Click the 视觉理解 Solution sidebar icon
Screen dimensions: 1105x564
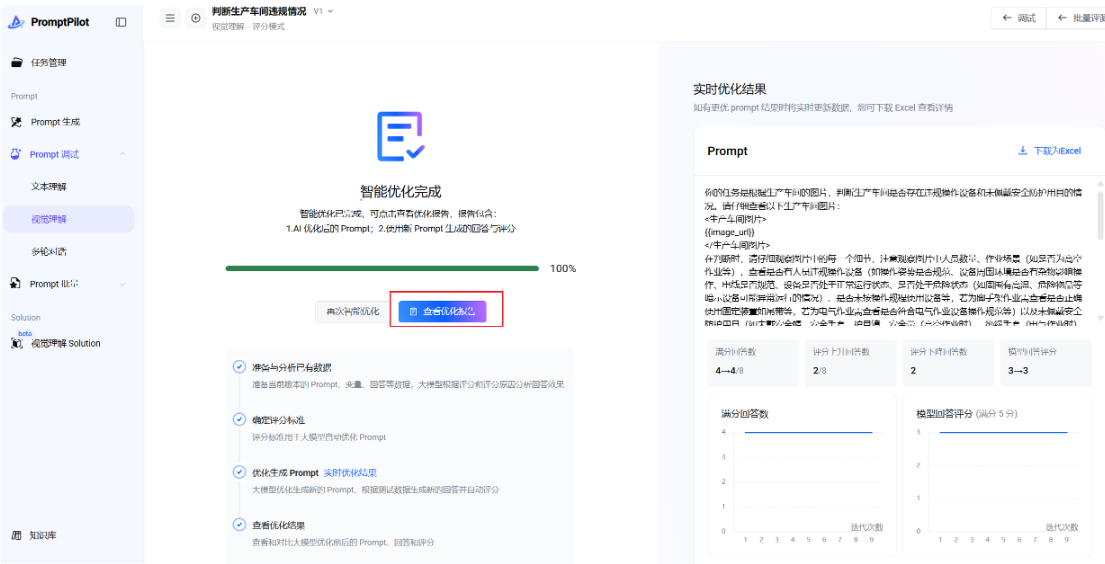pos(16,343)
